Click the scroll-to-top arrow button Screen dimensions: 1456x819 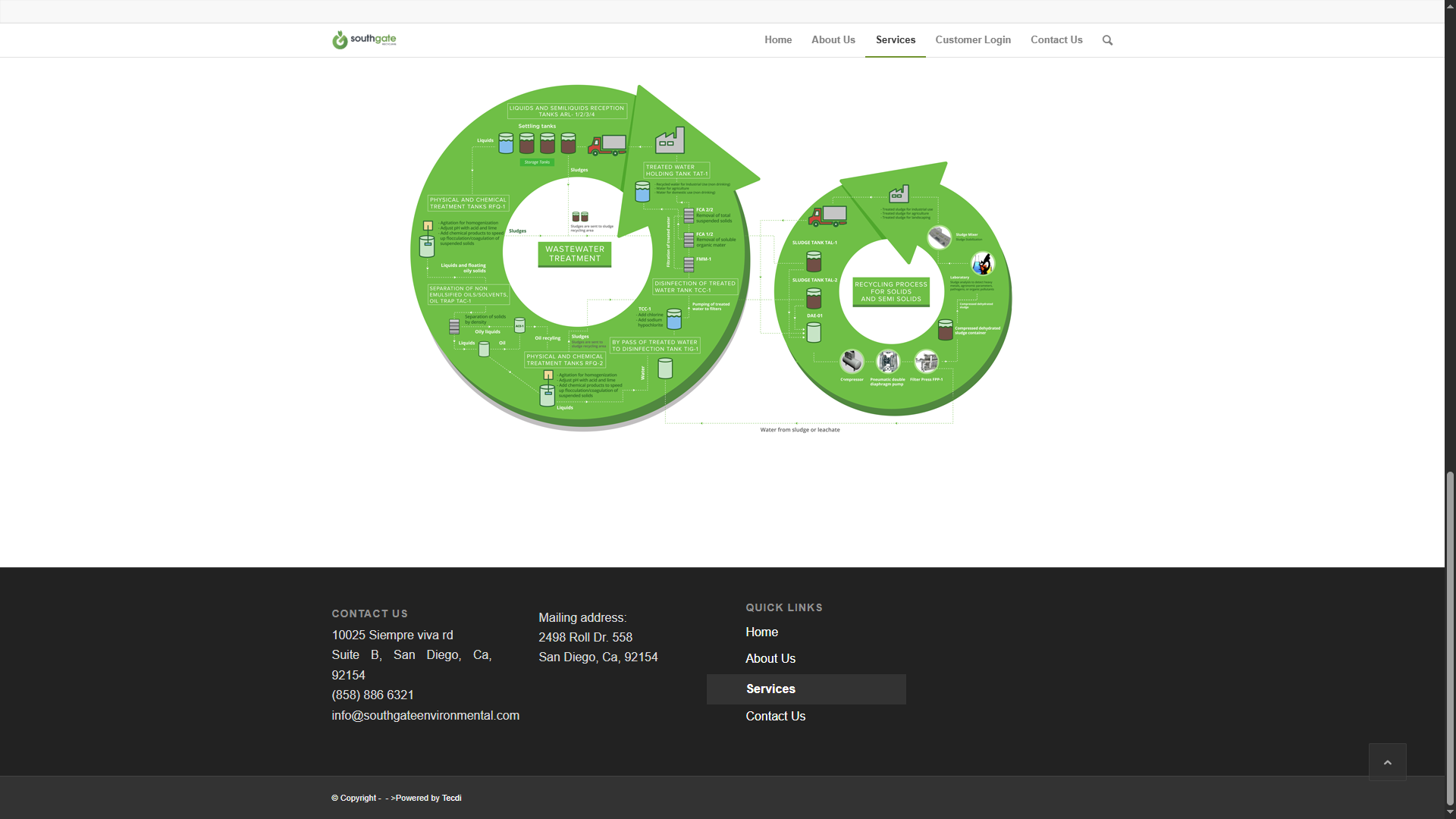point(1387,762)
